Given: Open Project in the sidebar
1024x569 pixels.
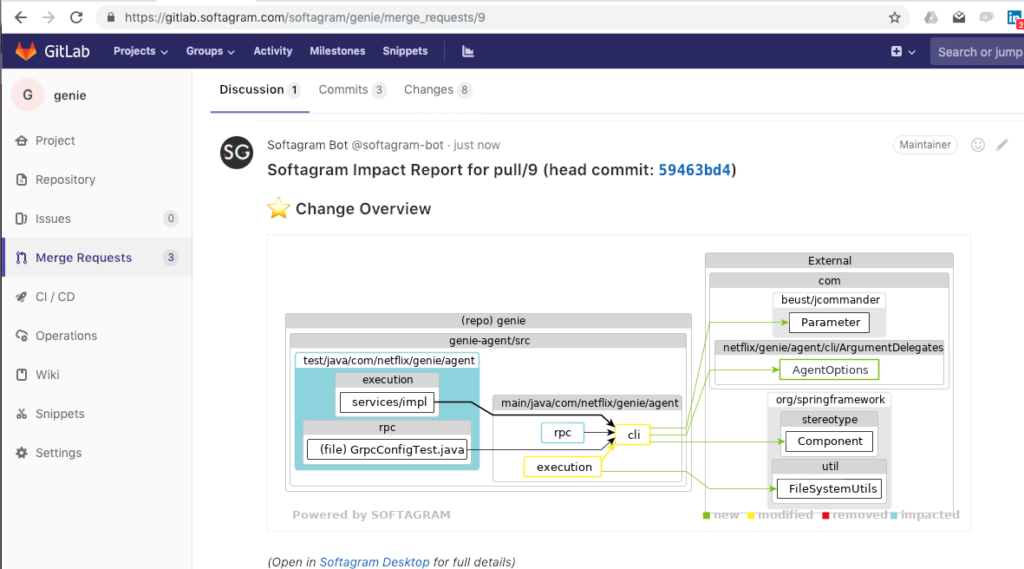Looking at the screenshot, I should [98, 140].
